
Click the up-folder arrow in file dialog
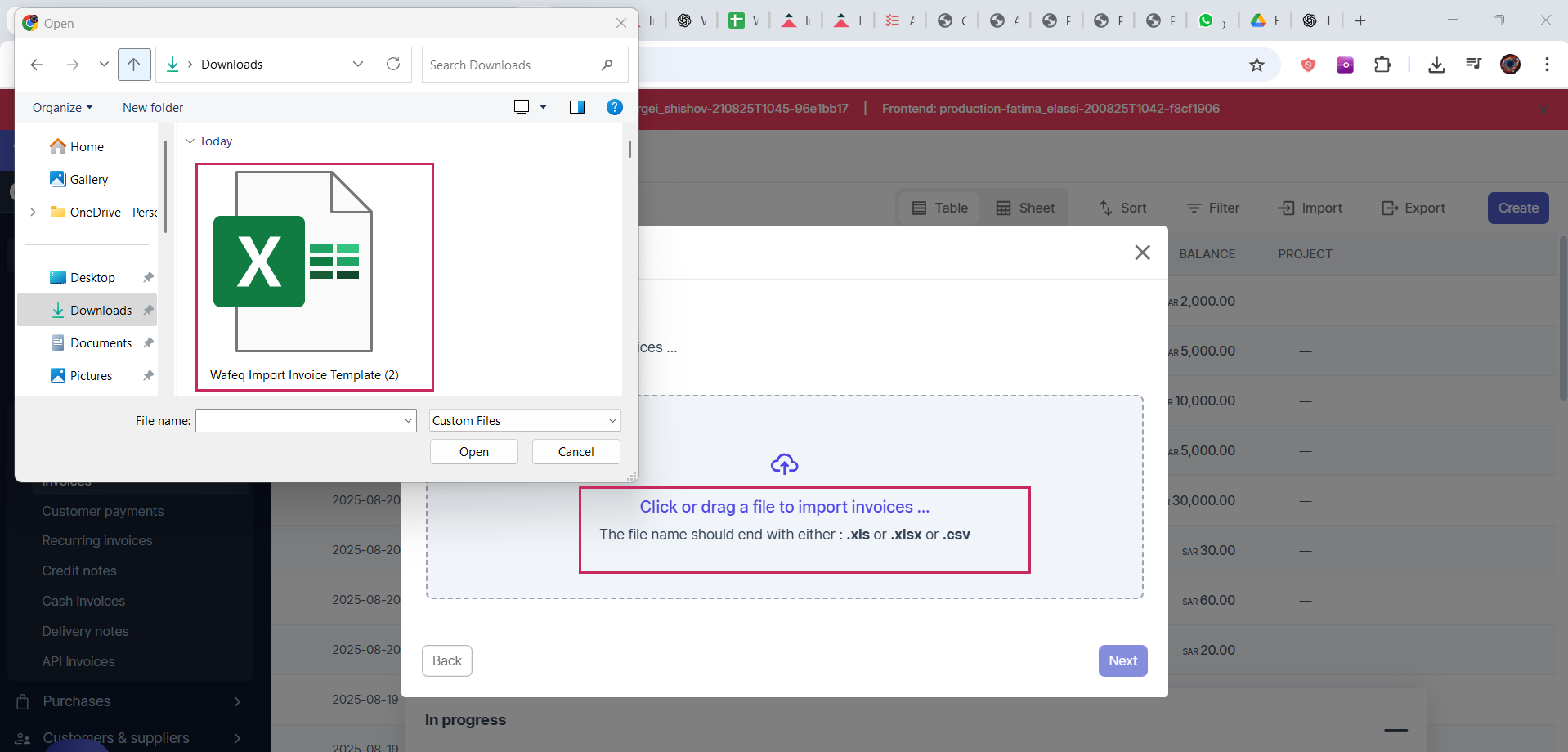[134, 65]
